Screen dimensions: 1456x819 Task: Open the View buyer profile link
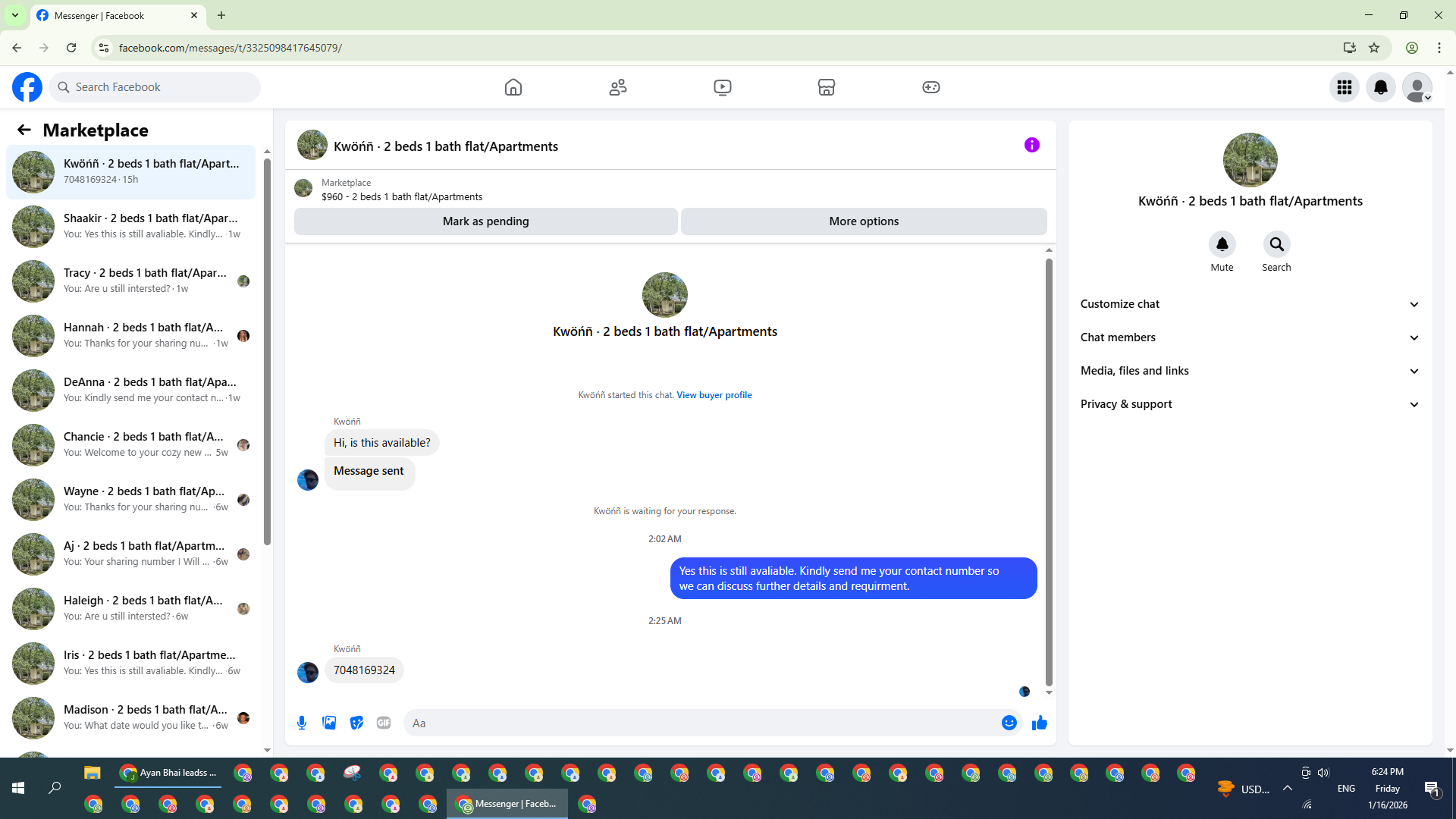pyautogui.click(x=714, y=395)
